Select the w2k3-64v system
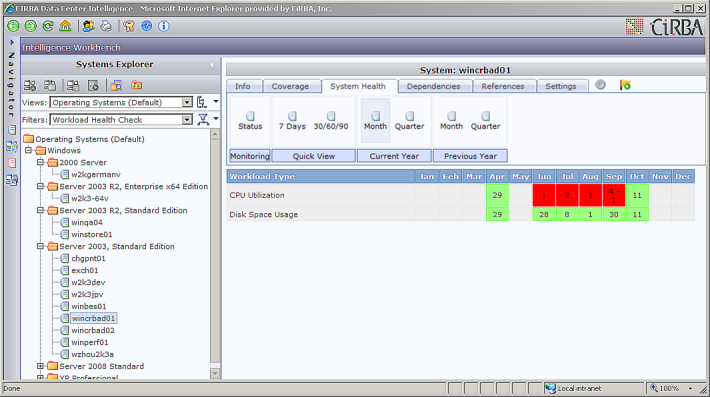Viewport: 710px width, 397px height. (x=90, y=198)
